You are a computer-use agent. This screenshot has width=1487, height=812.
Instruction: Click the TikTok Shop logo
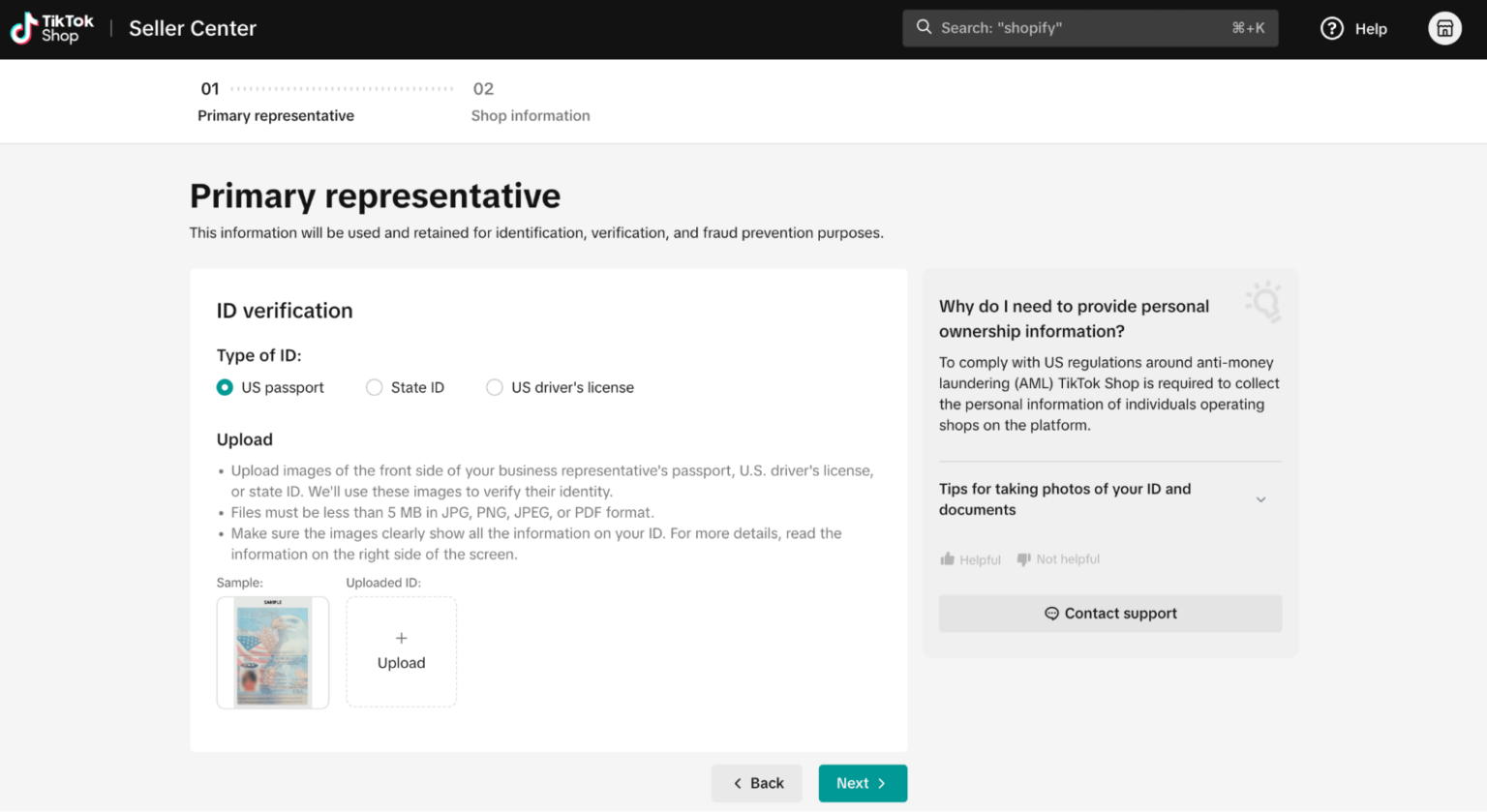[50, 28]
